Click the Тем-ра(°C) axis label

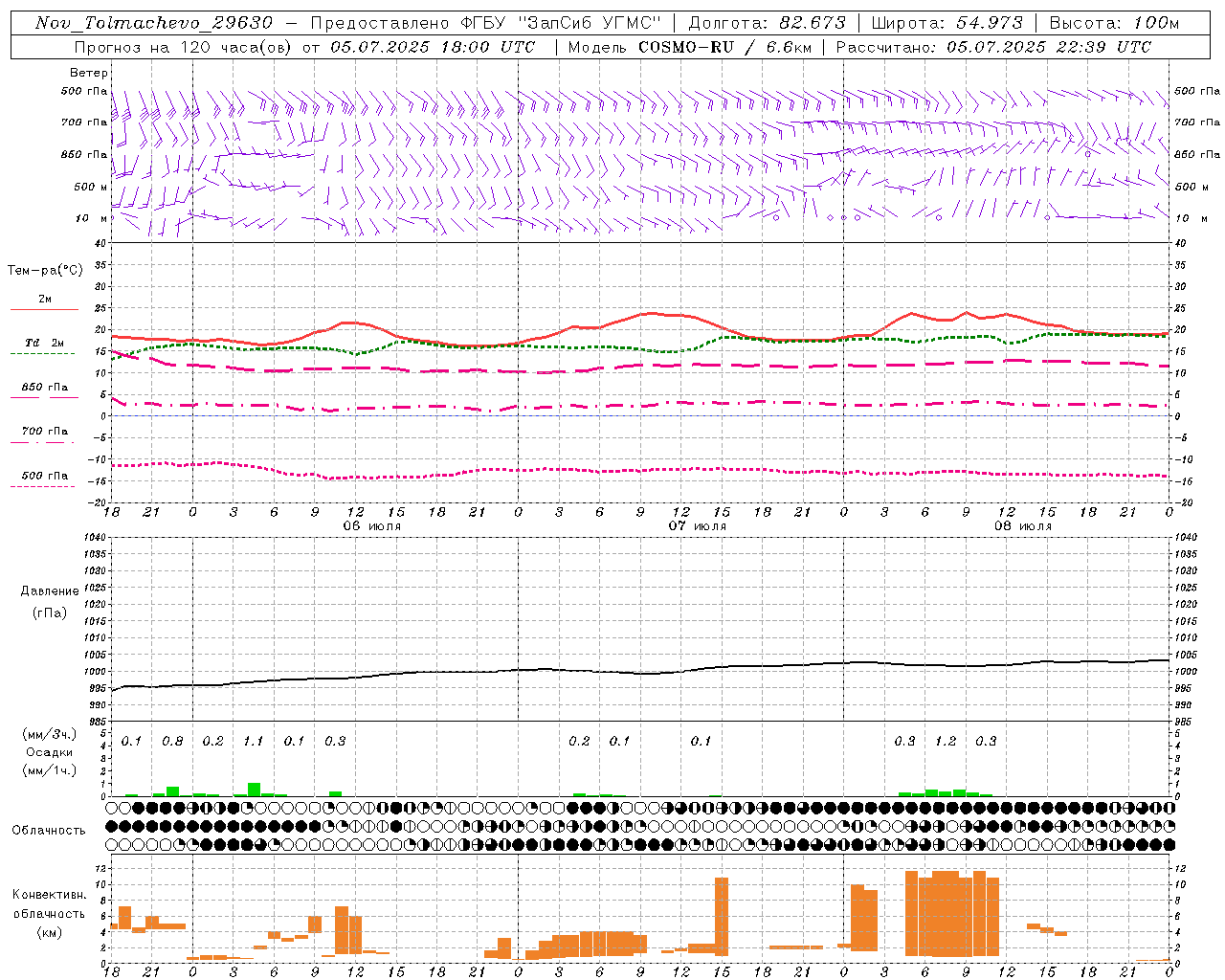45,271
